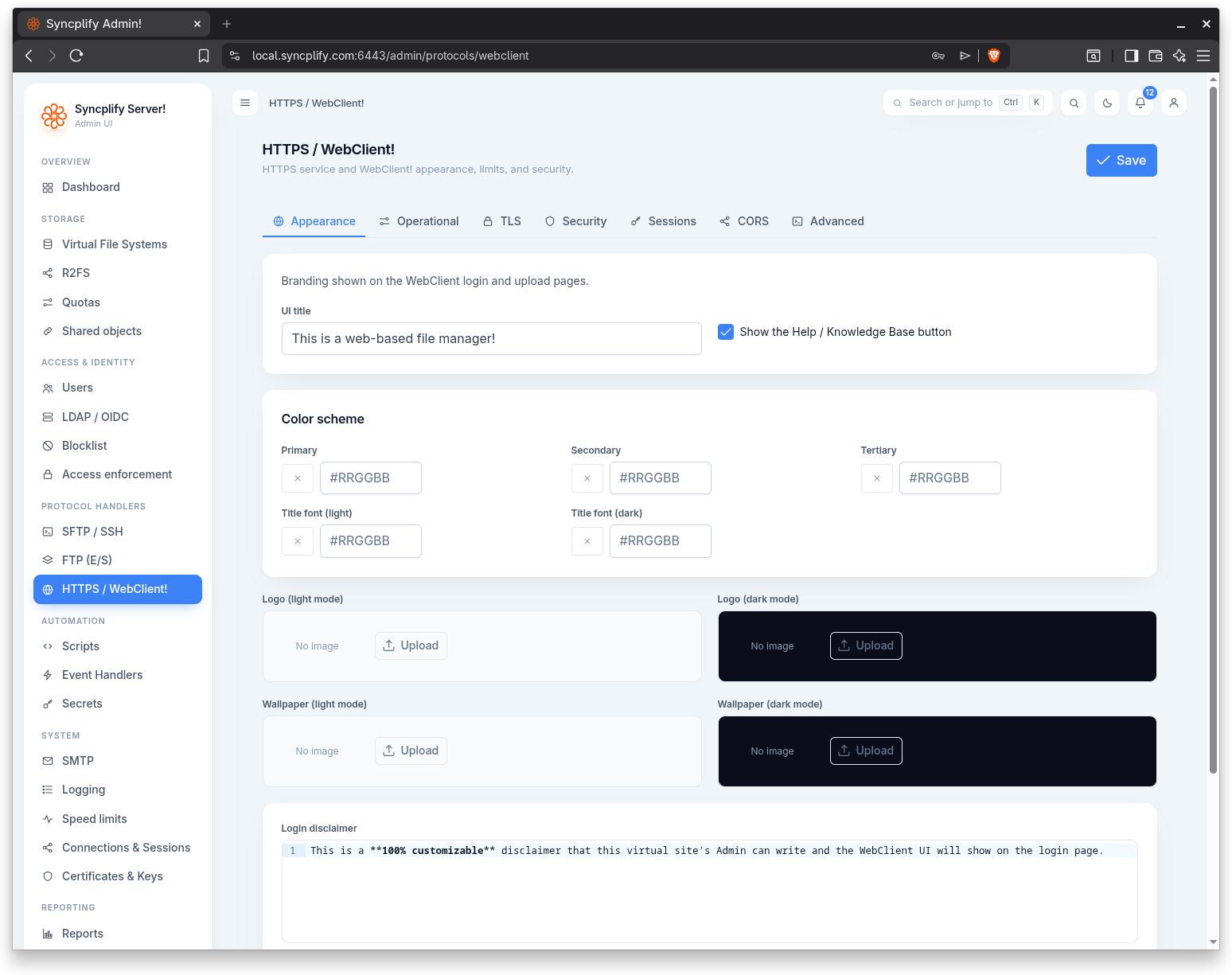Click the UI title text field

[492, 338]
